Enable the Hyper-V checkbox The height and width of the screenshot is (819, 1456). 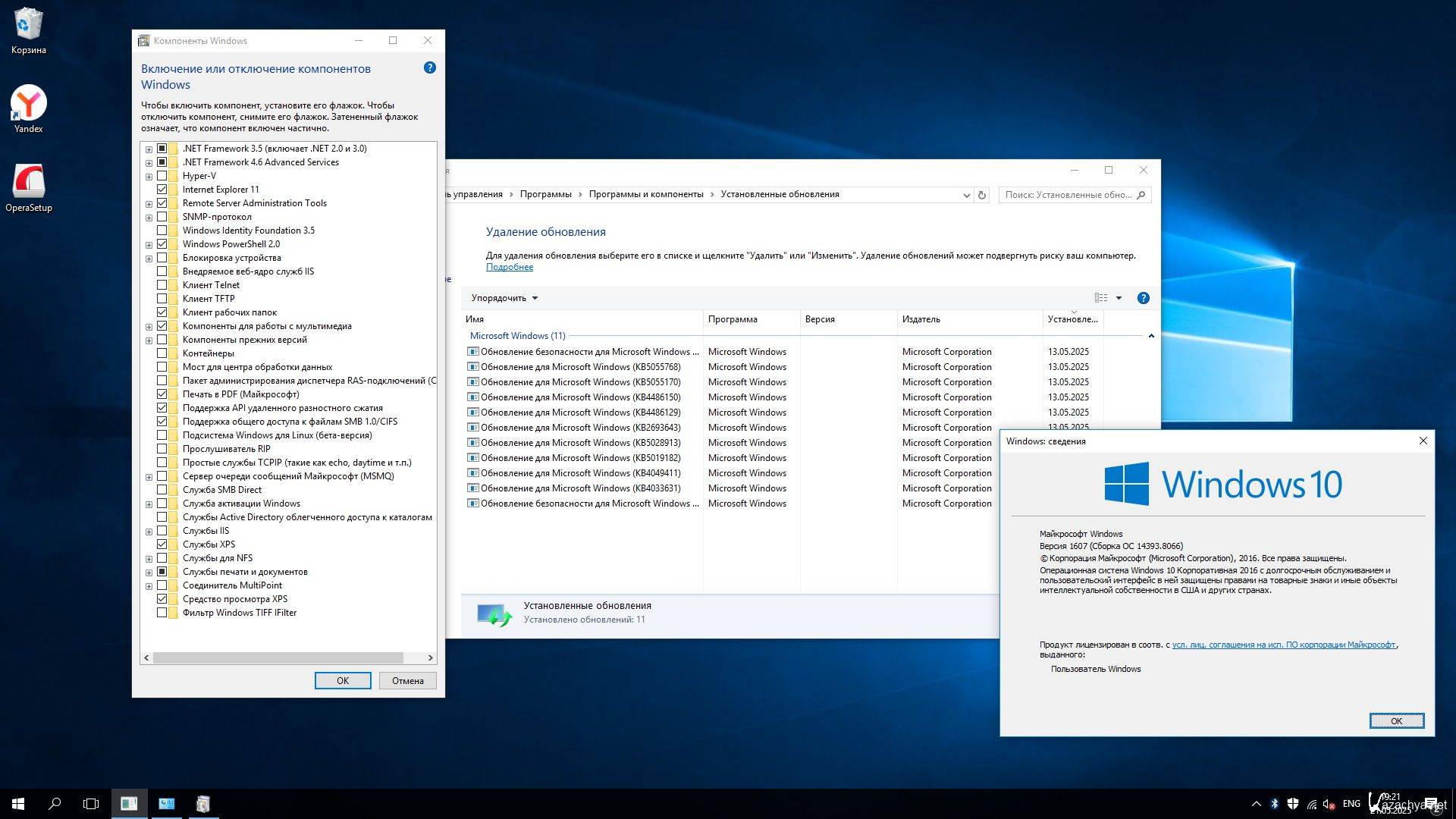tap(162, 176)
